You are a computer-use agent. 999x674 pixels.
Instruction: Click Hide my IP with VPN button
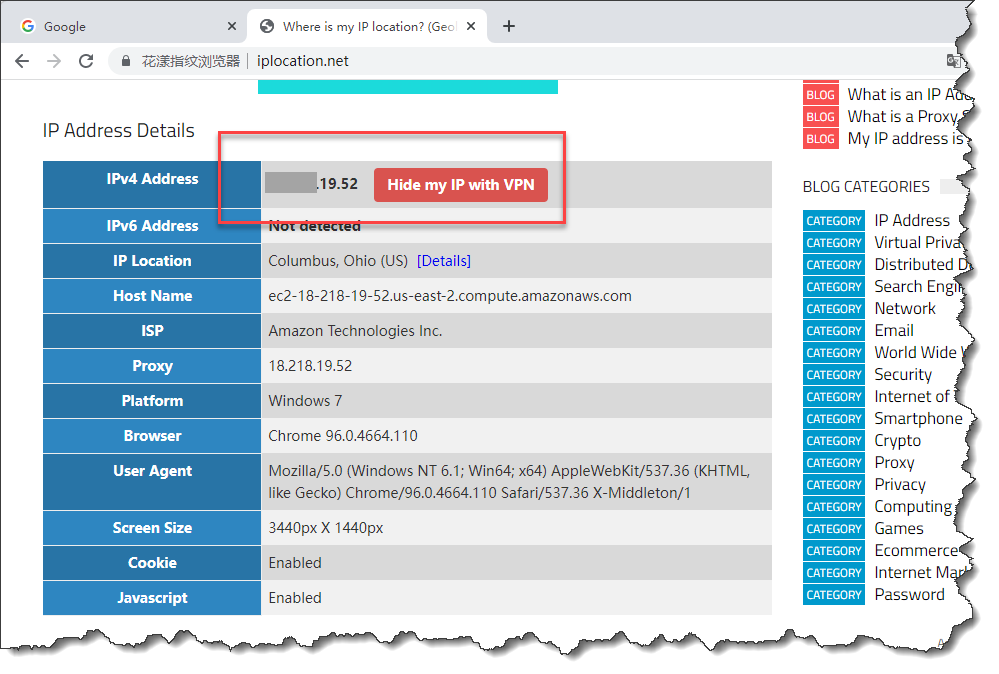coord(461,185)
